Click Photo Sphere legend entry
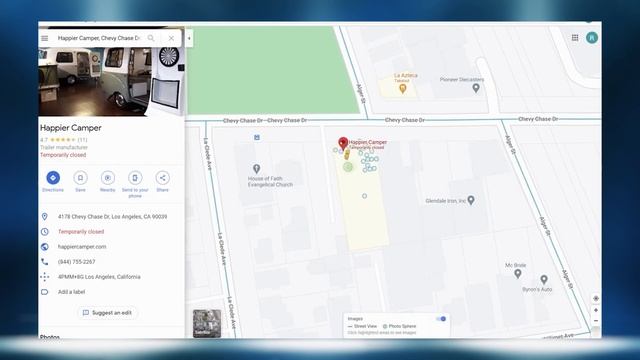640x360 pixels. 399,326
